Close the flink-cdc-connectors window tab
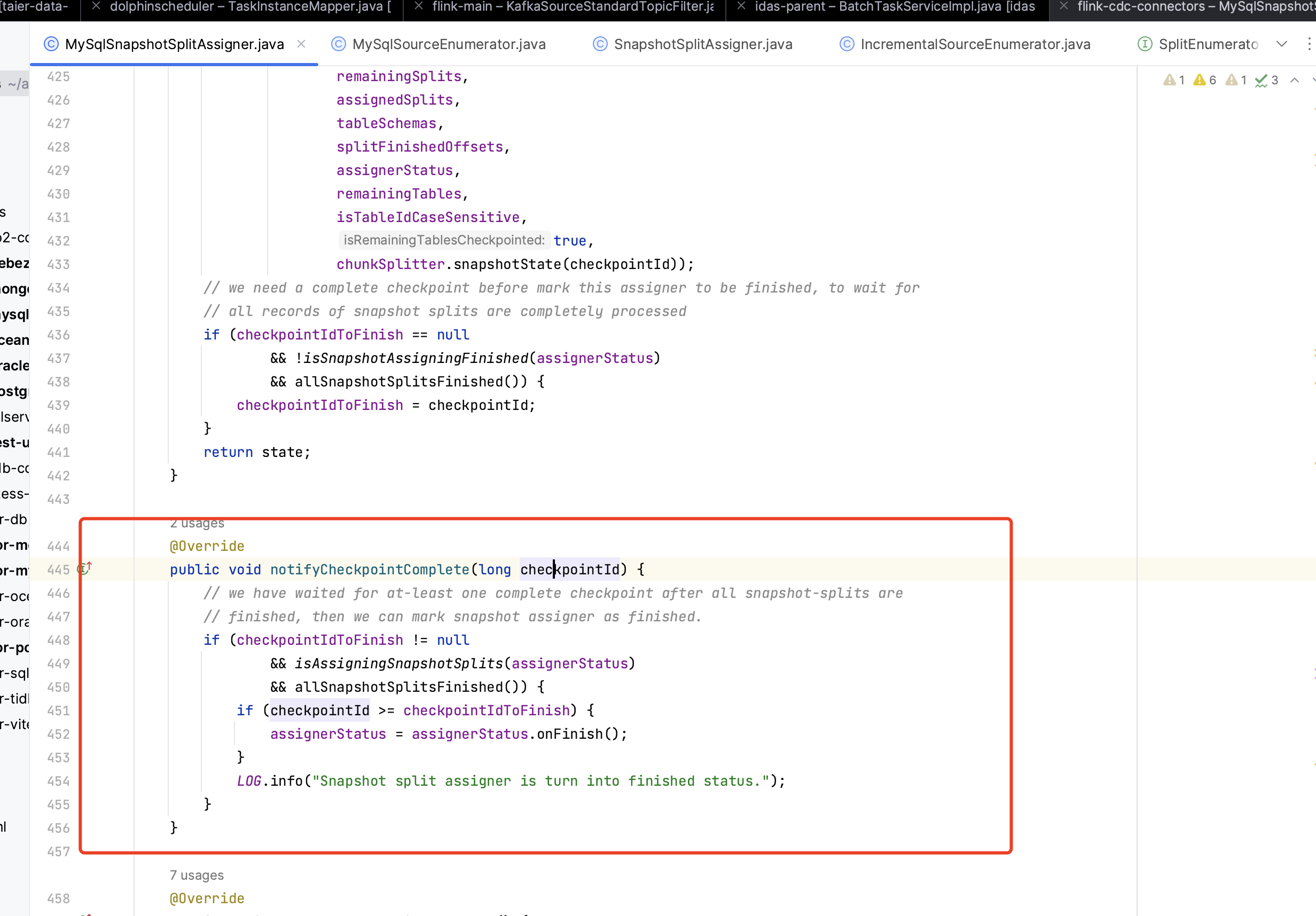Image resolution: width=1316 pixels, height=916 pixels. pos(1064,6)
